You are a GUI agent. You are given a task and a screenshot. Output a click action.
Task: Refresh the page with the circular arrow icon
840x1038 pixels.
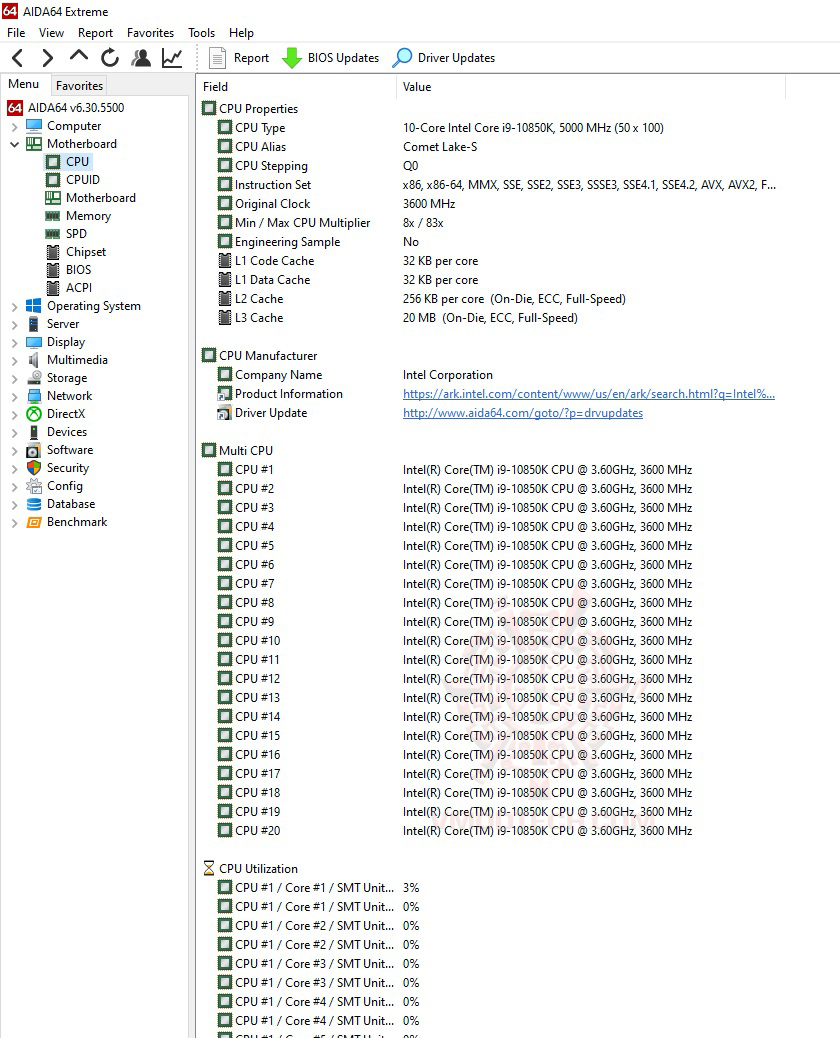110,58
